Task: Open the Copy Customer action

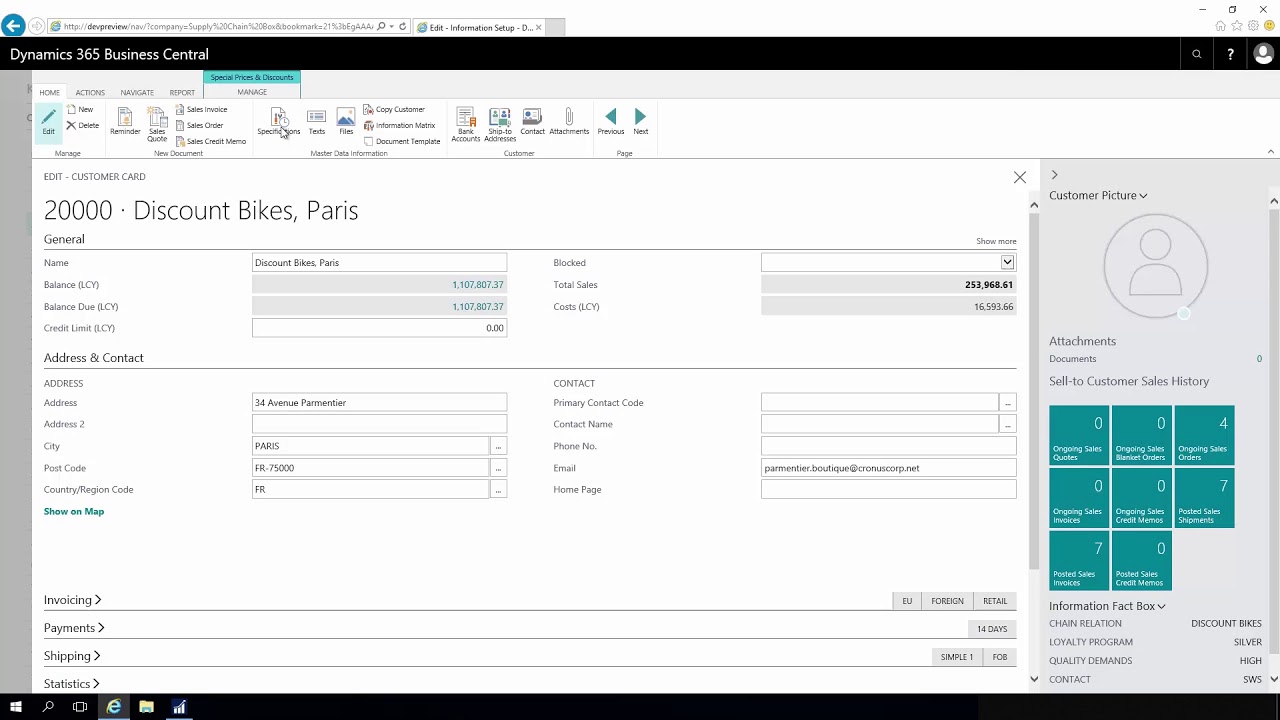Action: (x=394, y=109)
